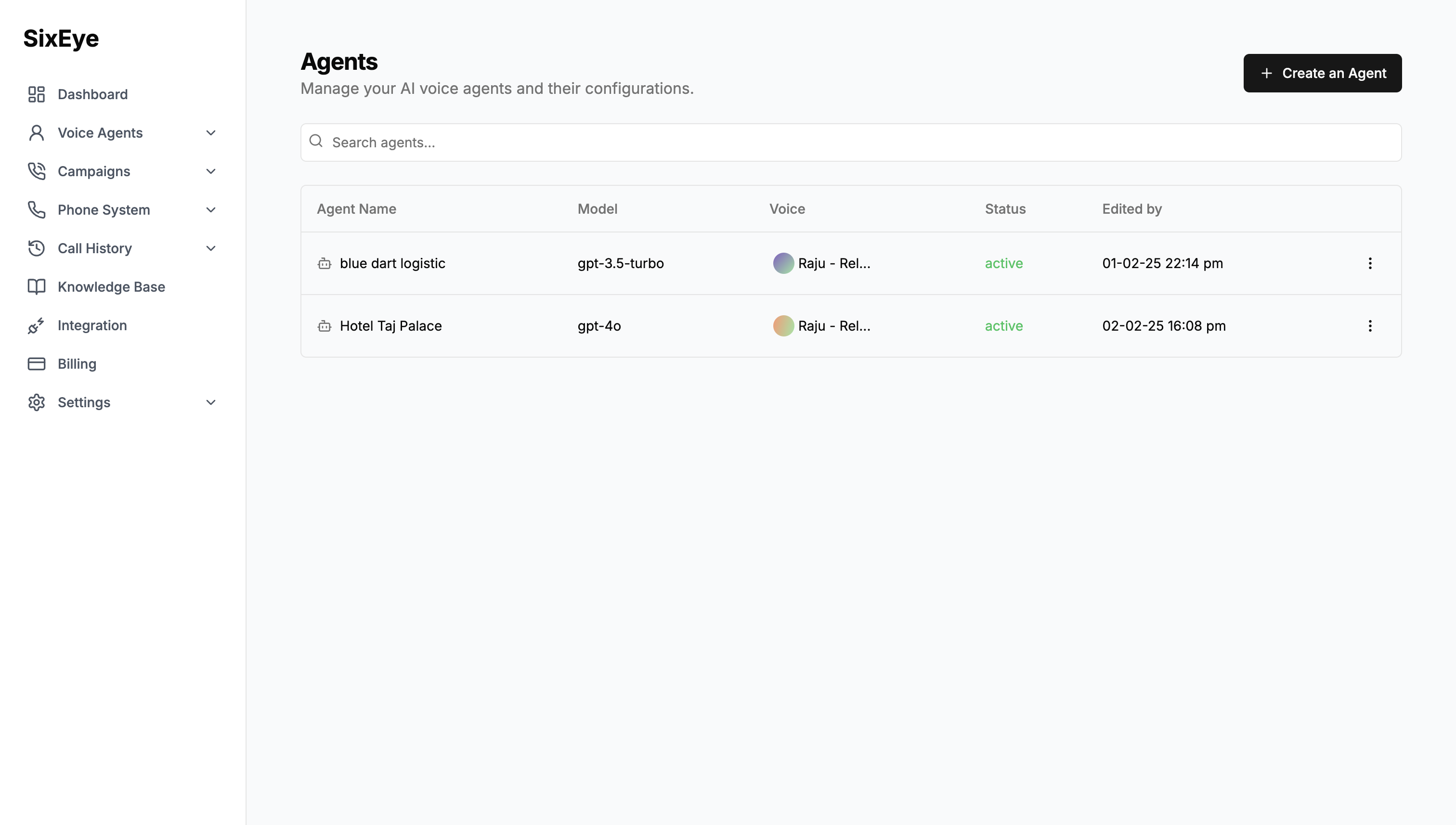Screen dimensions: 1456x825
Task: Click the search magnifier icon
Action: [x=316, y=141]
